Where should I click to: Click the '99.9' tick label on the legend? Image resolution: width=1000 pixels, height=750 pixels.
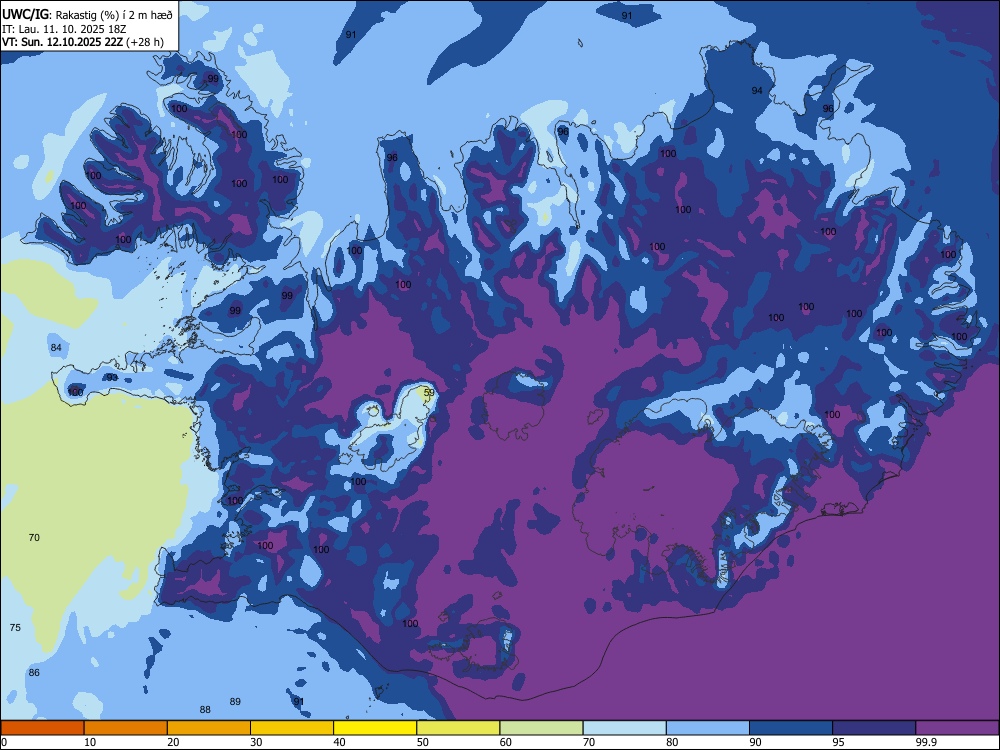point(926,742)
